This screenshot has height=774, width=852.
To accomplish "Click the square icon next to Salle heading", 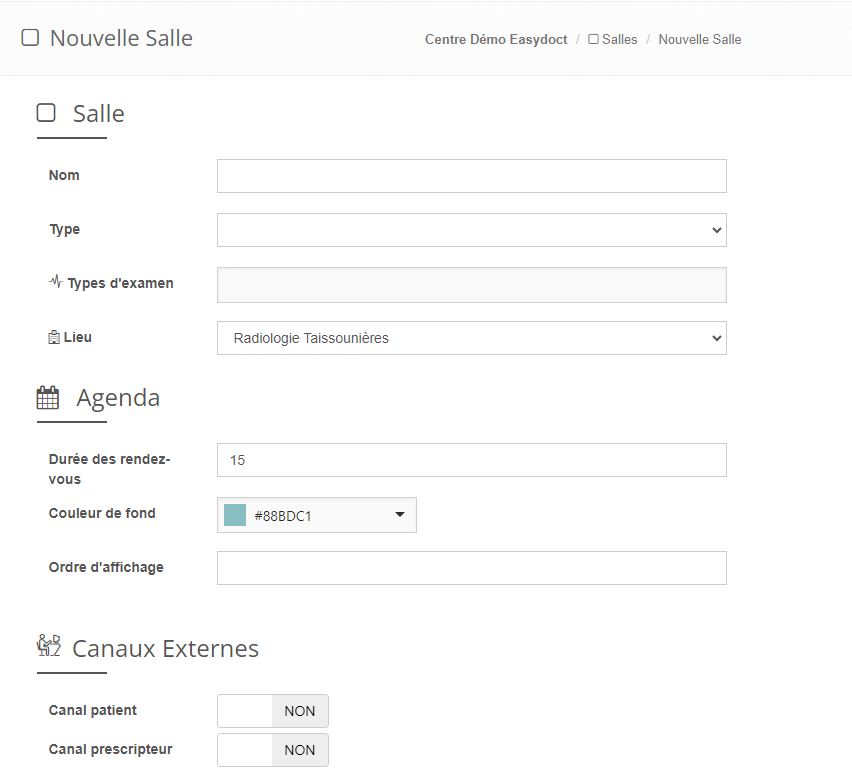I will (46, 113).
